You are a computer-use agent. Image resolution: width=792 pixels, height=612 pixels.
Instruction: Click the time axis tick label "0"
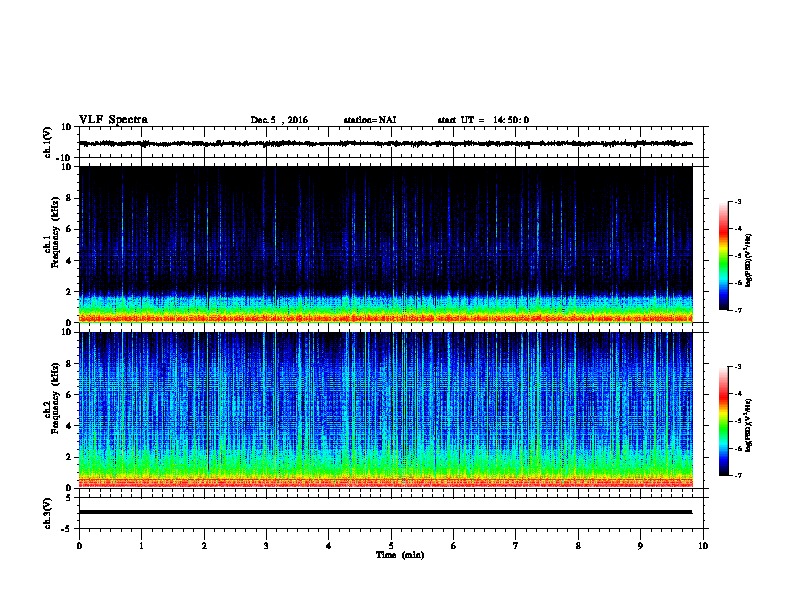tap(79, 546)
